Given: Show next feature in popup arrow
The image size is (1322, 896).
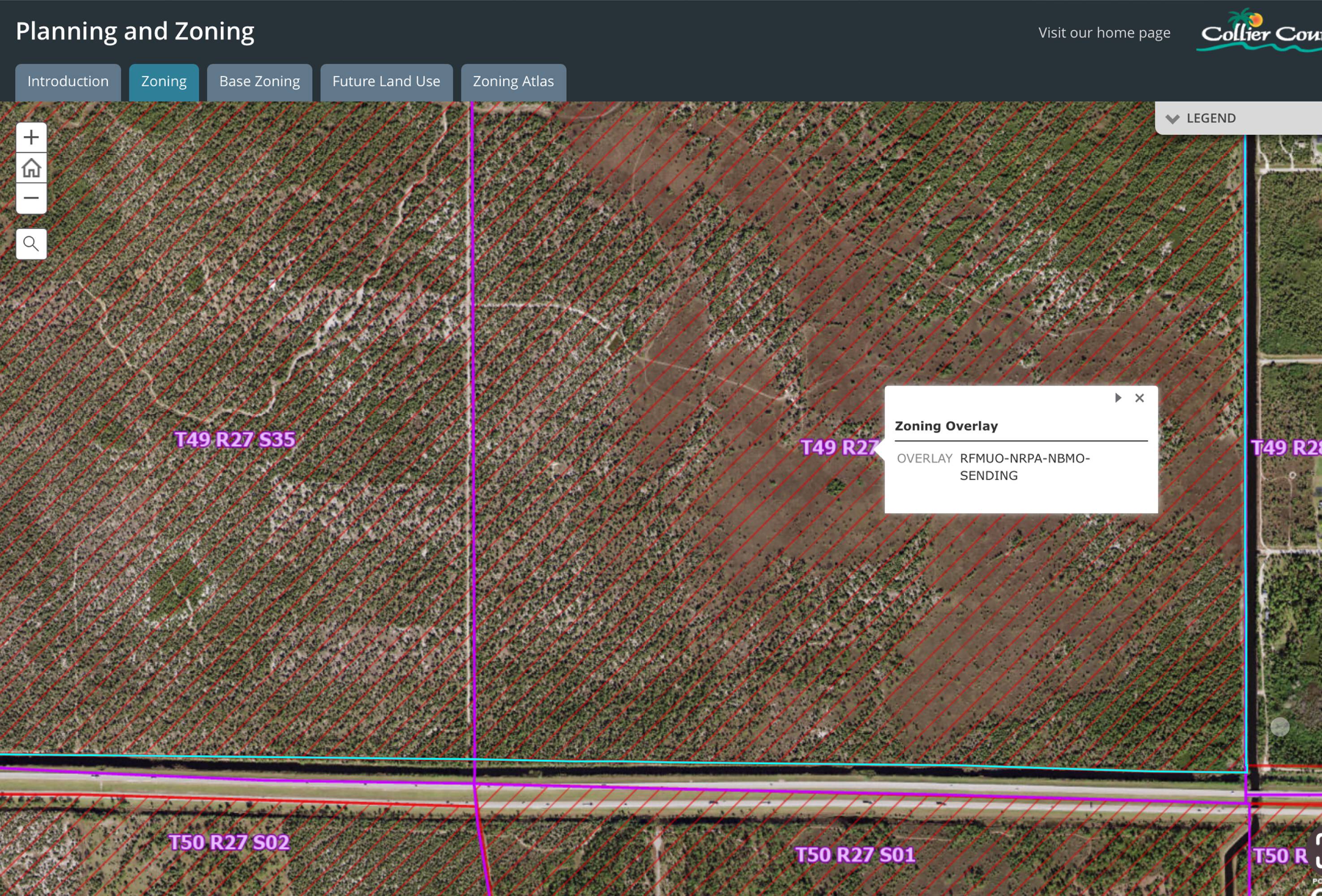Looking at the screenshot, I should pos(1118,398).
